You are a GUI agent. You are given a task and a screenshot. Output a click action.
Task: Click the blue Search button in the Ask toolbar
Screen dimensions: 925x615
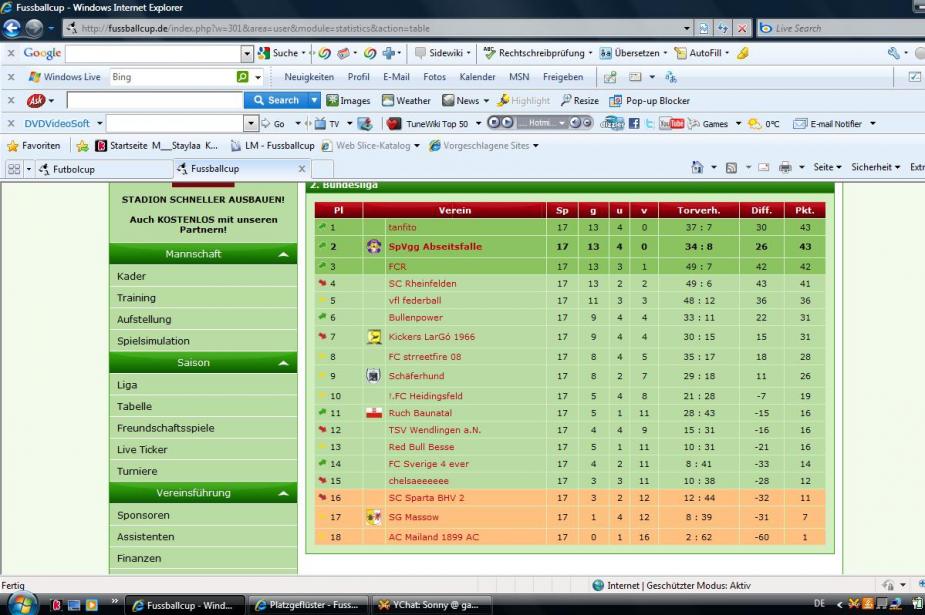click(276, 100)
